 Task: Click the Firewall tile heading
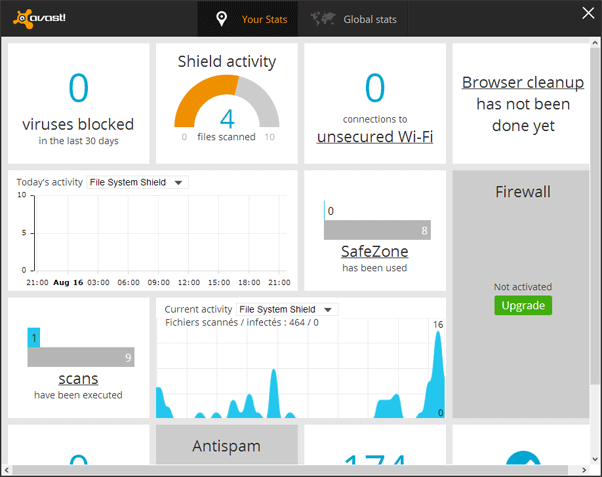tap(523, 192)
